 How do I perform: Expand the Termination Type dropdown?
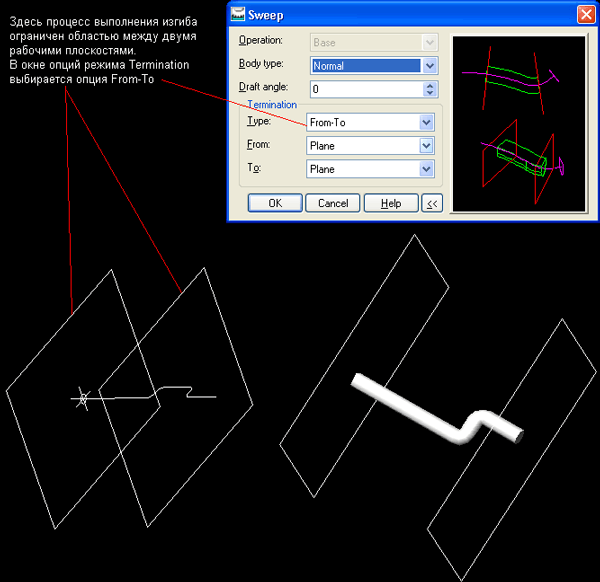click(x=426, y=122)
